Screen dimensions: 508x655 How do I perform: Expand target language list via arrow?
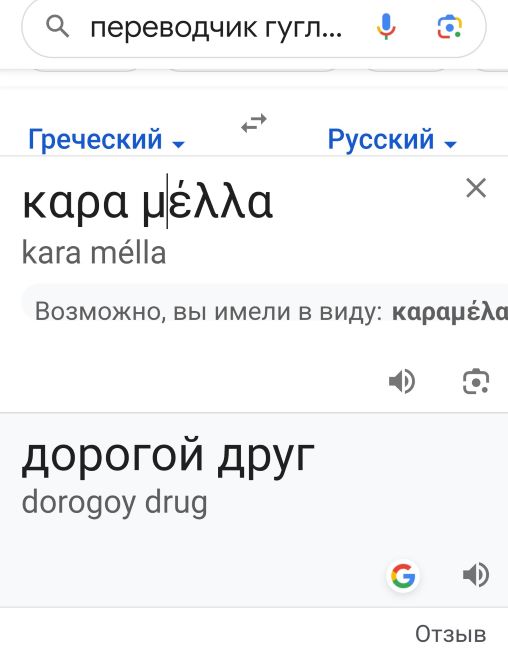pyautogui.click(x=450, y=144)
